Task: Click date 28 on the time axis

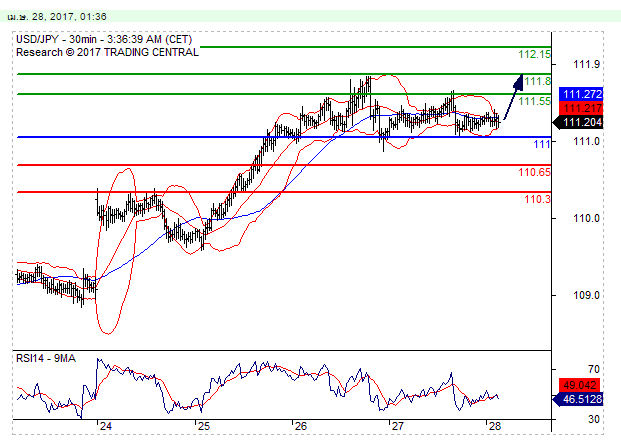Action: pos(494,425)
